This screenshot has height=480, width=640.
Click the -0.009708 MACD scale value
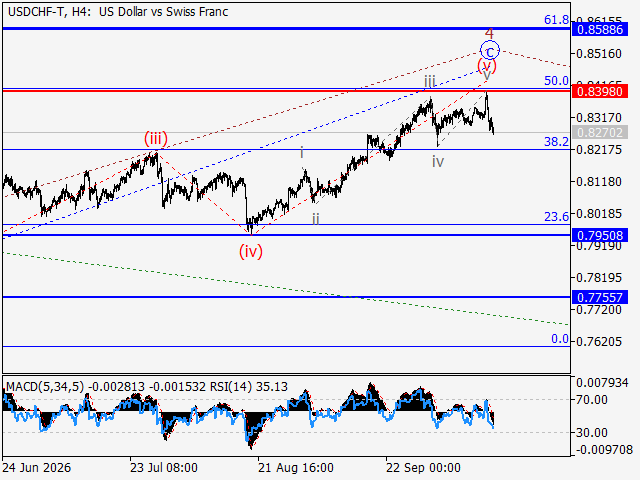[604, 450]
